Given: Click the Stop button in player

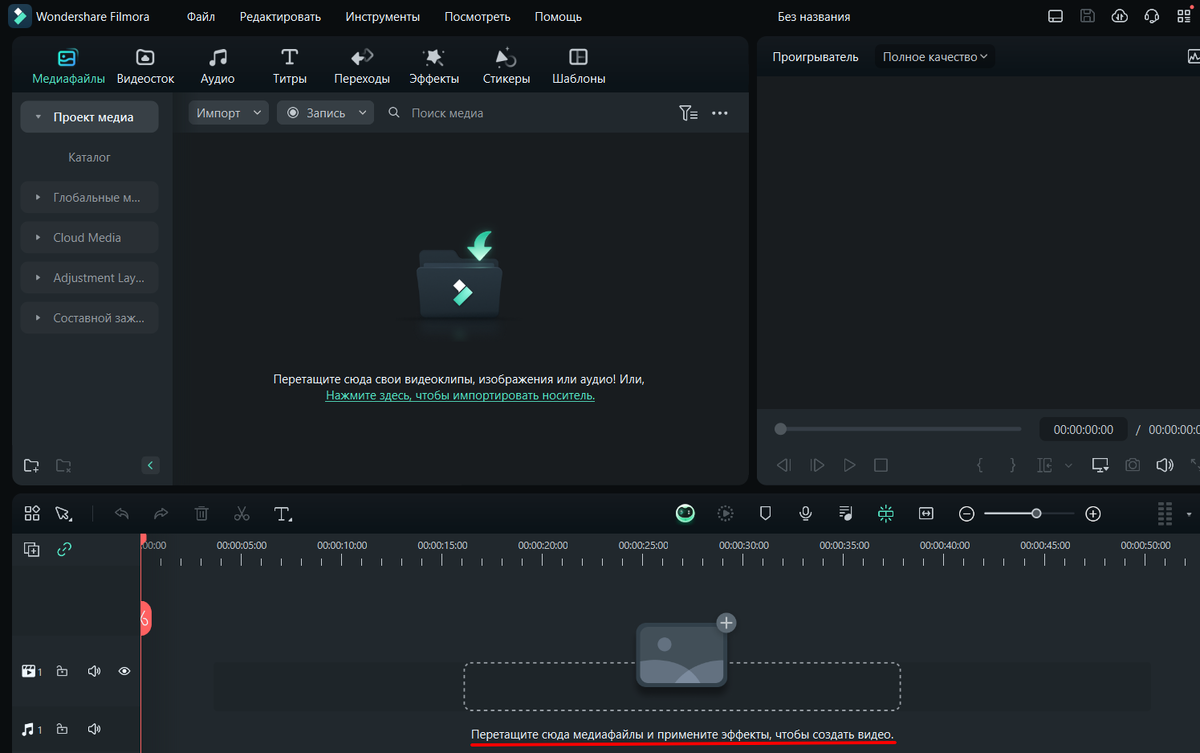Looking at the screenshot, I should [881, 465].
